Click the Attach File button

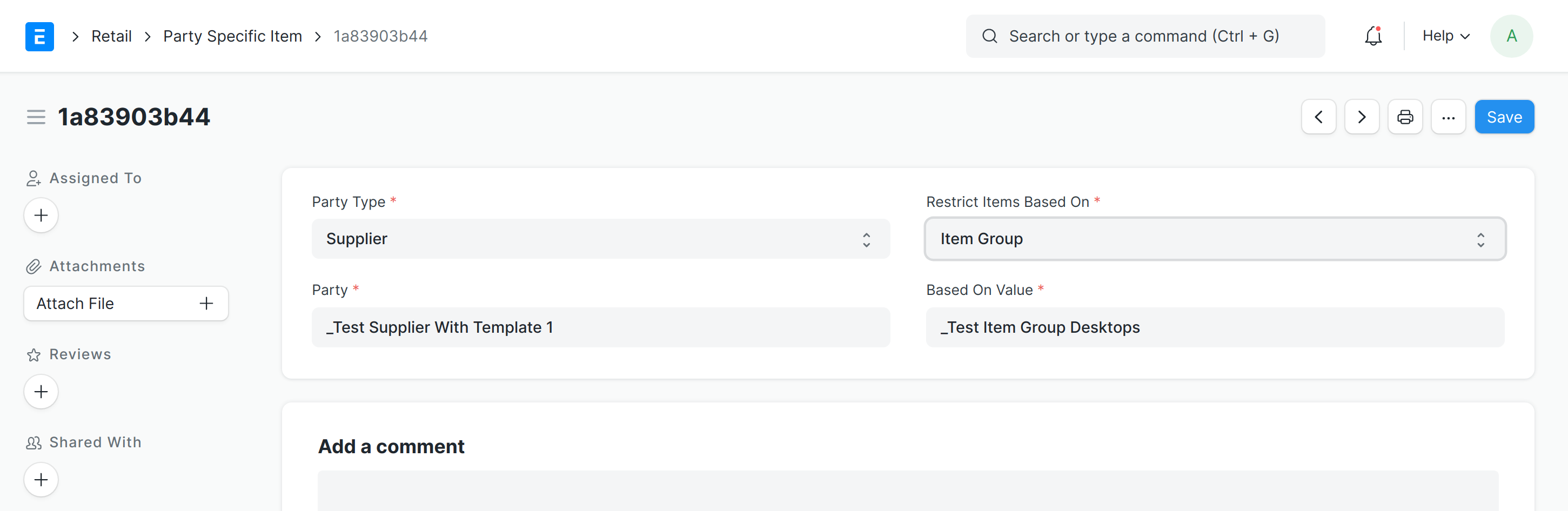(126, 304)
